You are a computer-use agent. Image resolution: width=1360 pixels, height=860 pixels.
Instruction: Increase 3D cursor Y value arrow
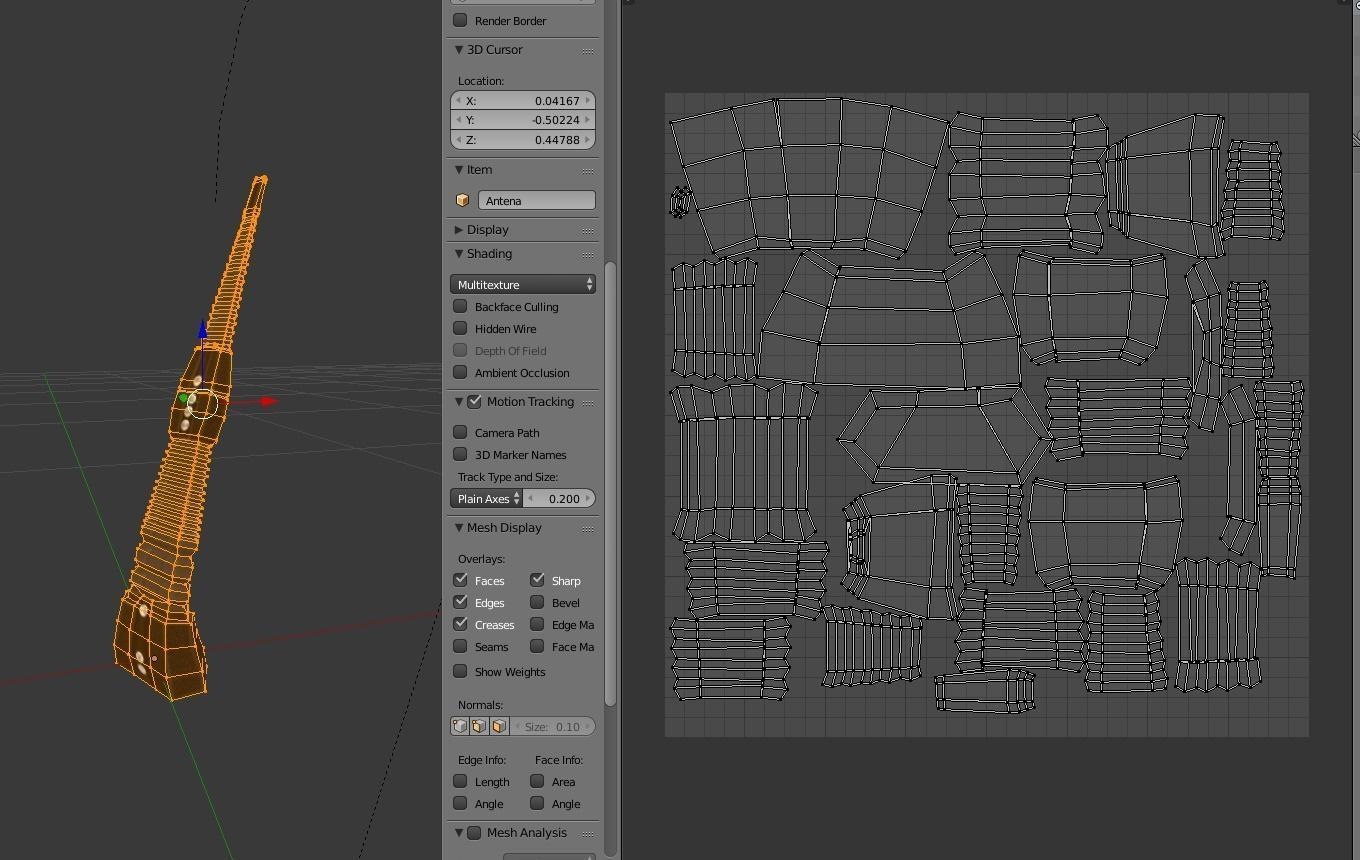(588, 120)
